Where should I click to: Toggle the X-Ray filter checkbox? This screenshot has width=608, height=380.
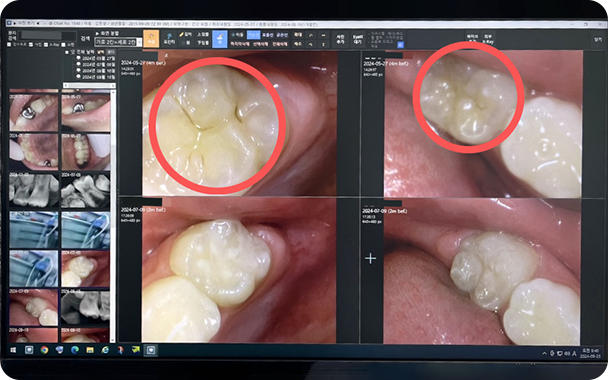point(46,45)
